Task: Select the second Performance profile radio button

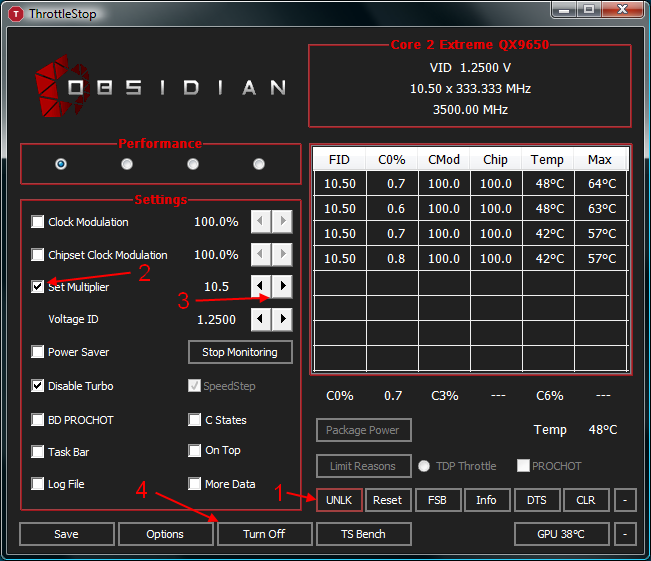Action: (x=127, y=164)
